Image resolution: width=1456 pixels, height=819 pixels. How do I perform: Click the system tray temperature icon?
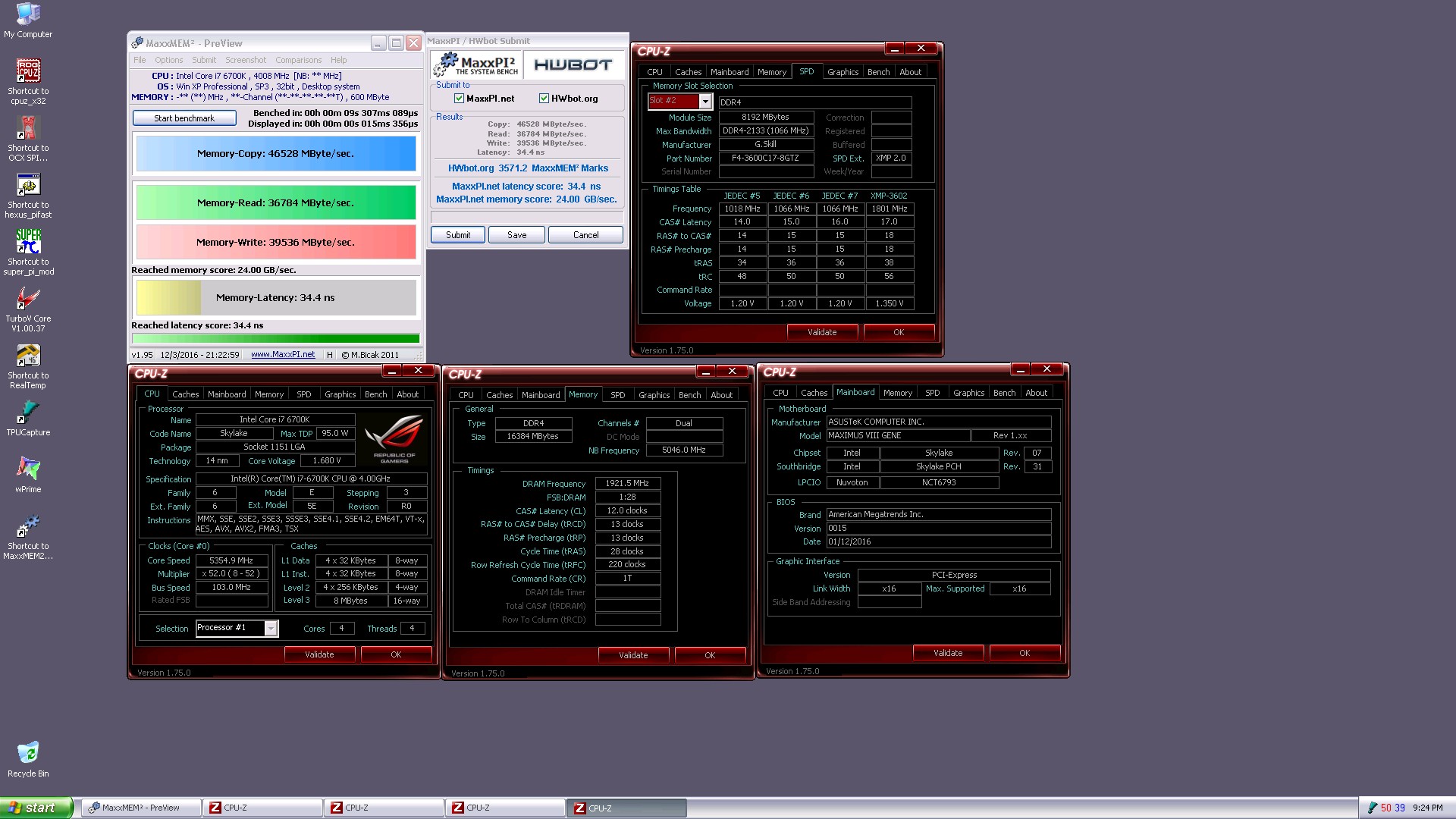pos(1373,808)
